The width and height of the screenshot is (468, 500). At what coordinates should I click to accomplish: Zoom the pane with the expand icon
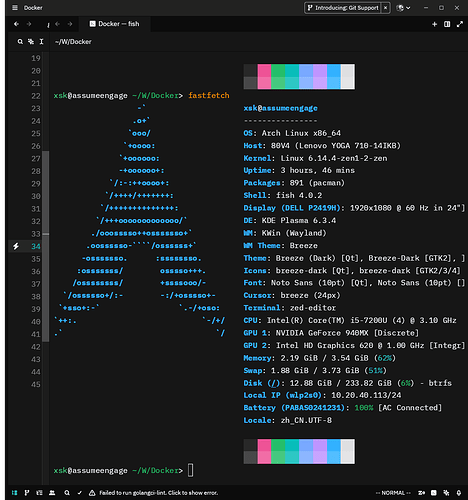click(460, 24)
